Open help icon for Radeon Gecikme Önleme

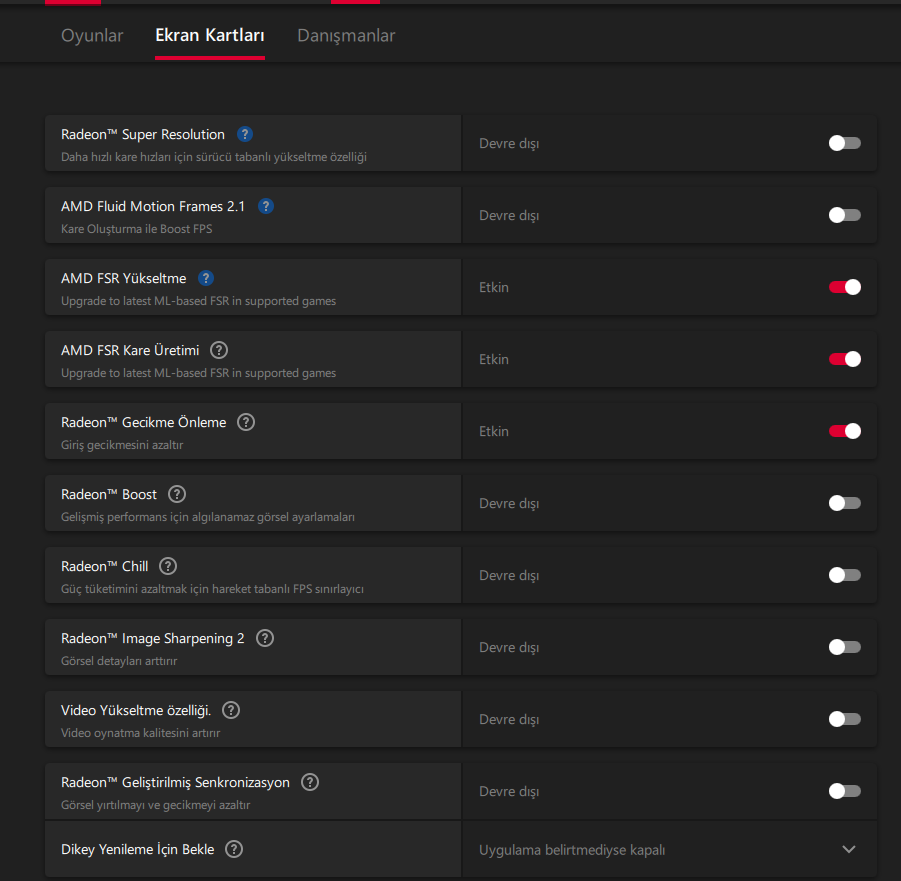pyautogui.click(x=246, y=422)
